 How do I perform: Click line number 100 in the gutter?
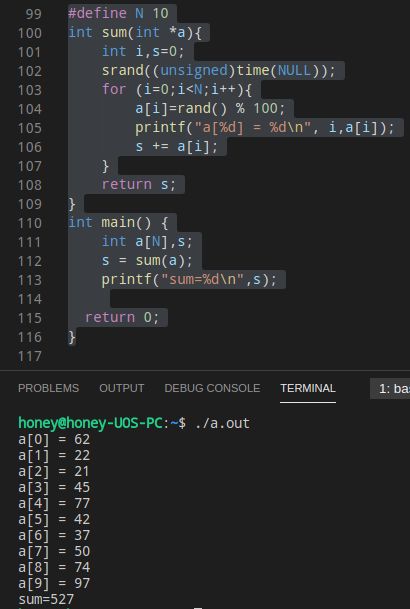pyautogui.click(x=30, y=33)
